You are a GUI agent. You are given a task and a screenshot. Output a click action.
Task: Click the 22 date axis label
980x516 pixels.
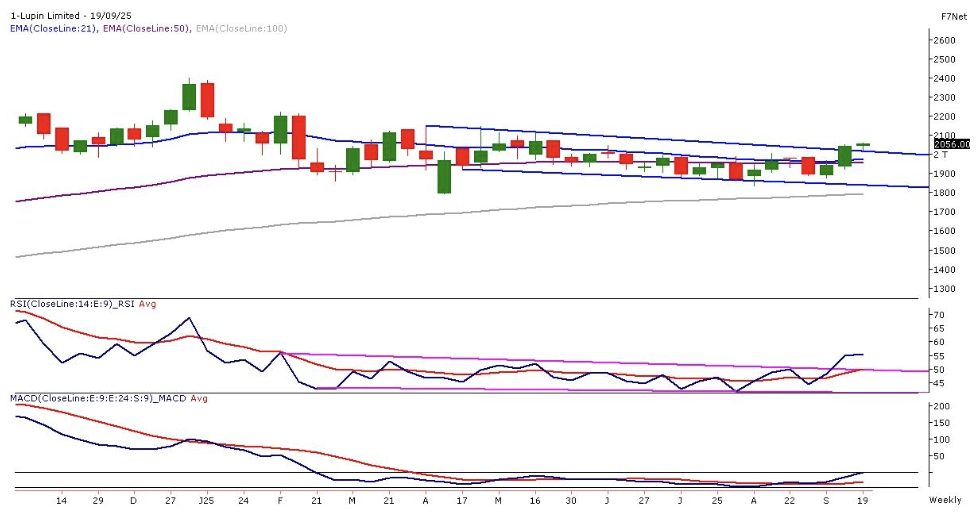[789, 501]
